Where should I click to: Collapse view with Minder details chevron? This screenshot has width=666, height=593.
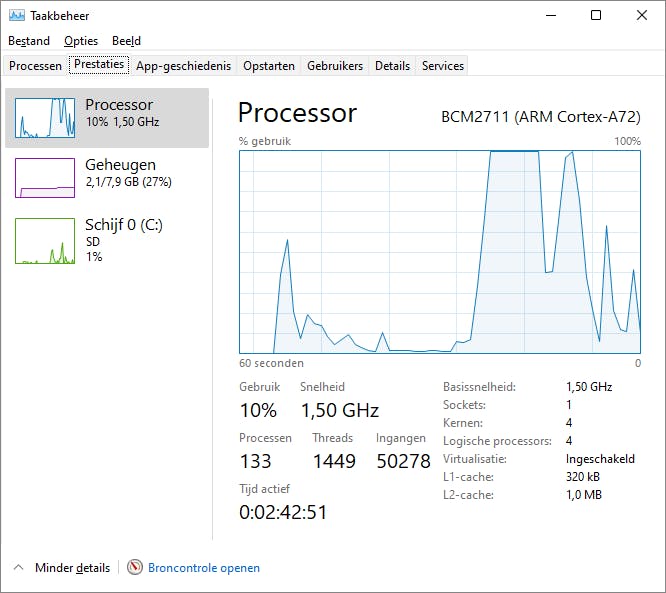click(x=18, y=568)
